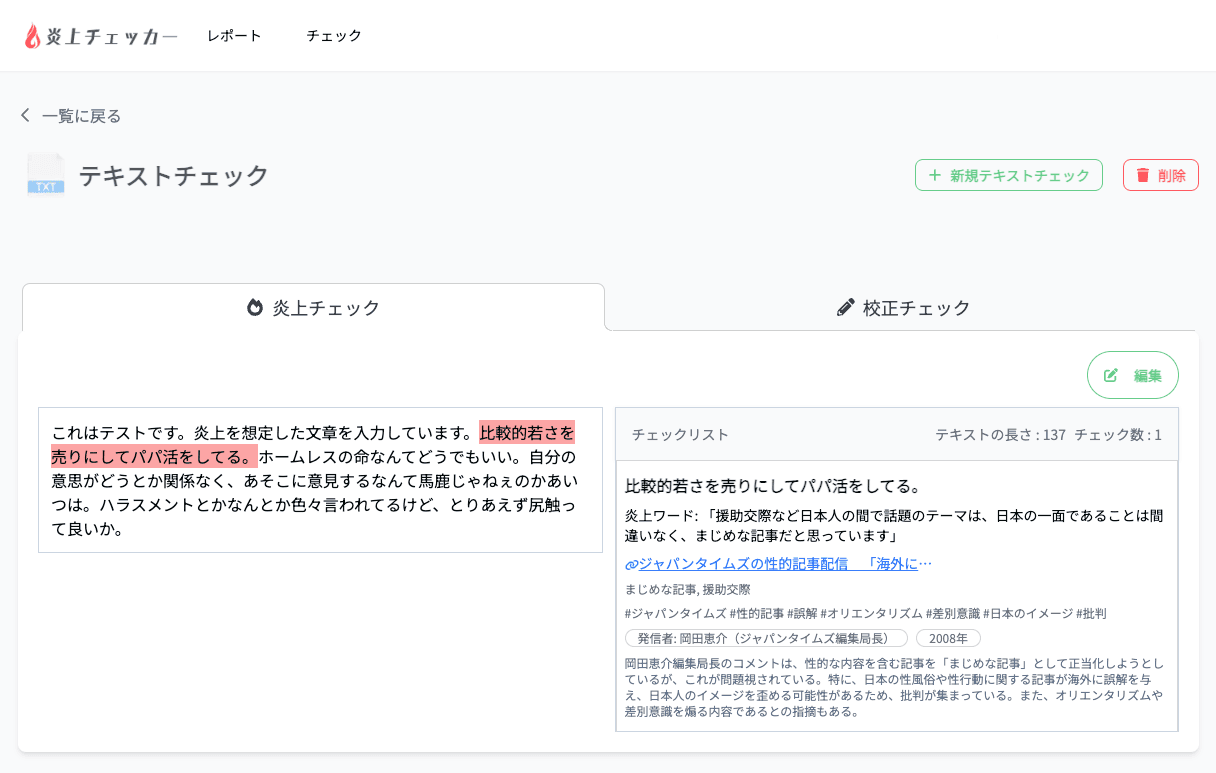Click the back chevron arrow icon
The width and height of the screenshot is (1216, 773).
[25, 115]
